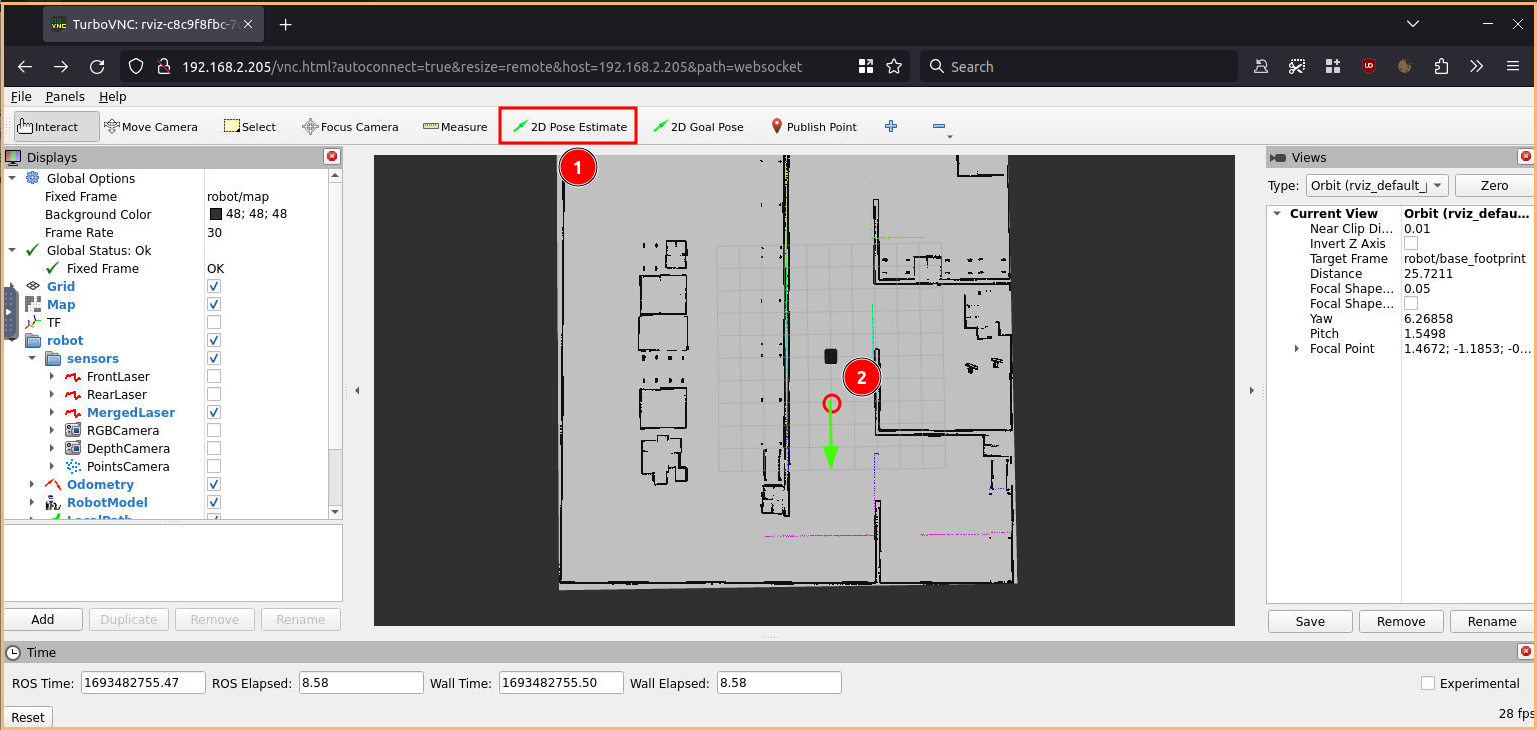Disable the Grid display checkbox
This screenshot has height=730, width=1537.
[213, 286]
